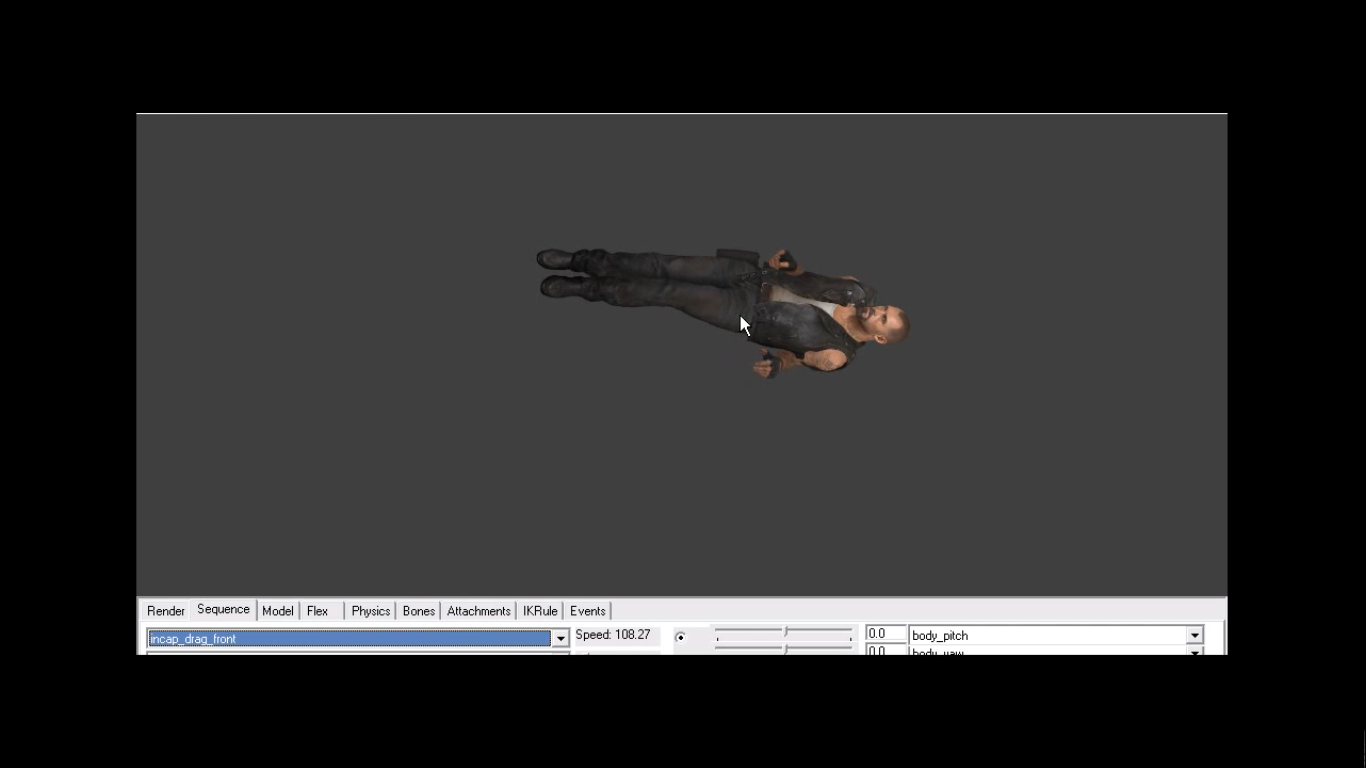Switch to the Physics tab

[x=370, y=611]
